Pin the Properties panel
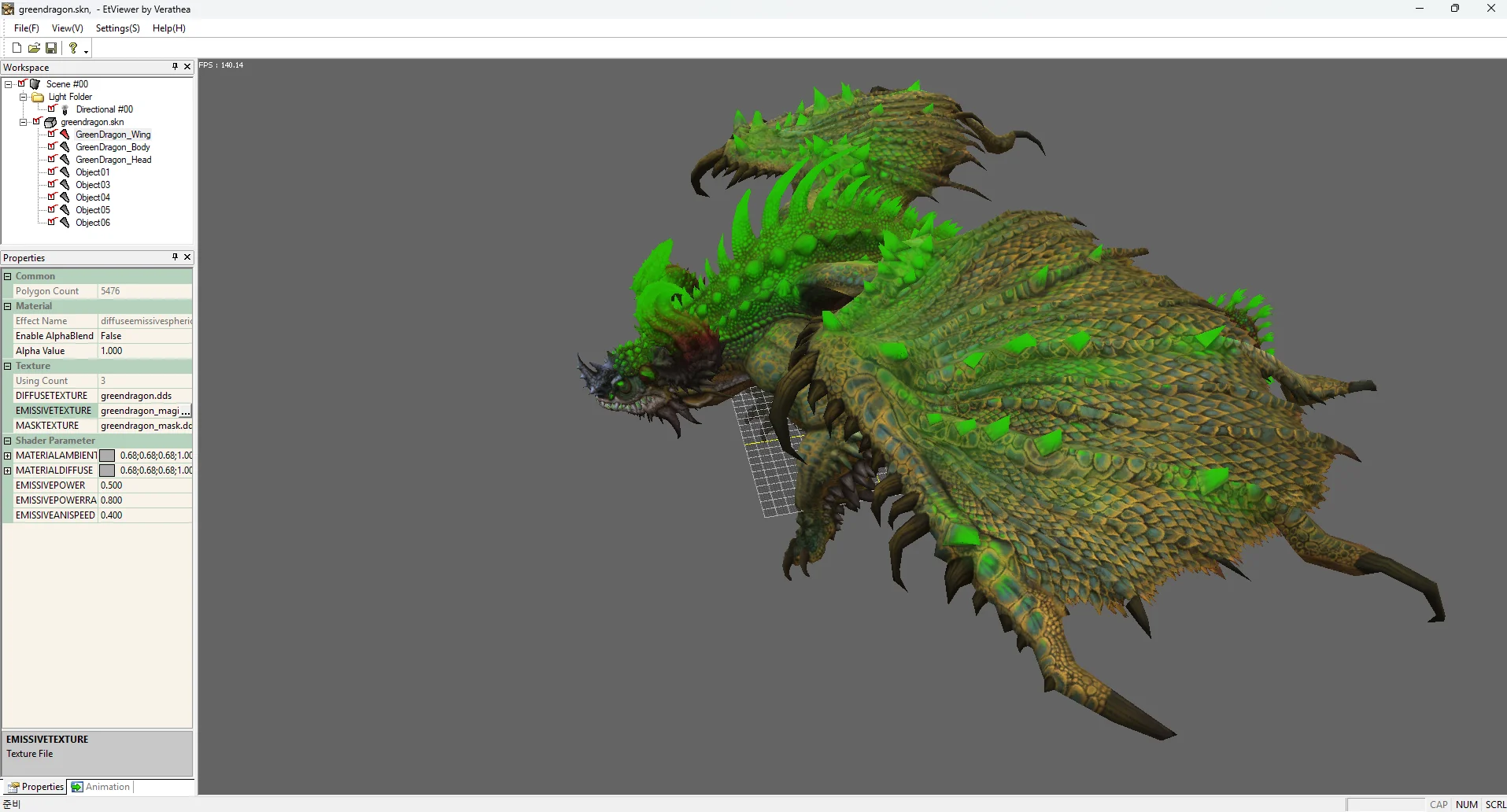The height and width of the screenshot is (812, 1507). pyautogui.click(x=175, y=257)
